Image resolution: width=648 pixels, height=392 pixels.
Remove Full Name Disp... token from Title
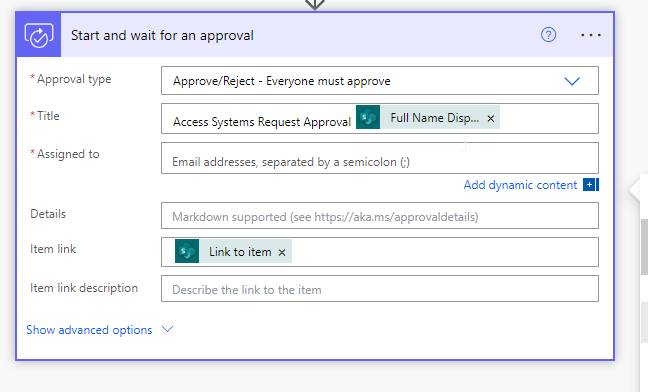tap(491, 119)
